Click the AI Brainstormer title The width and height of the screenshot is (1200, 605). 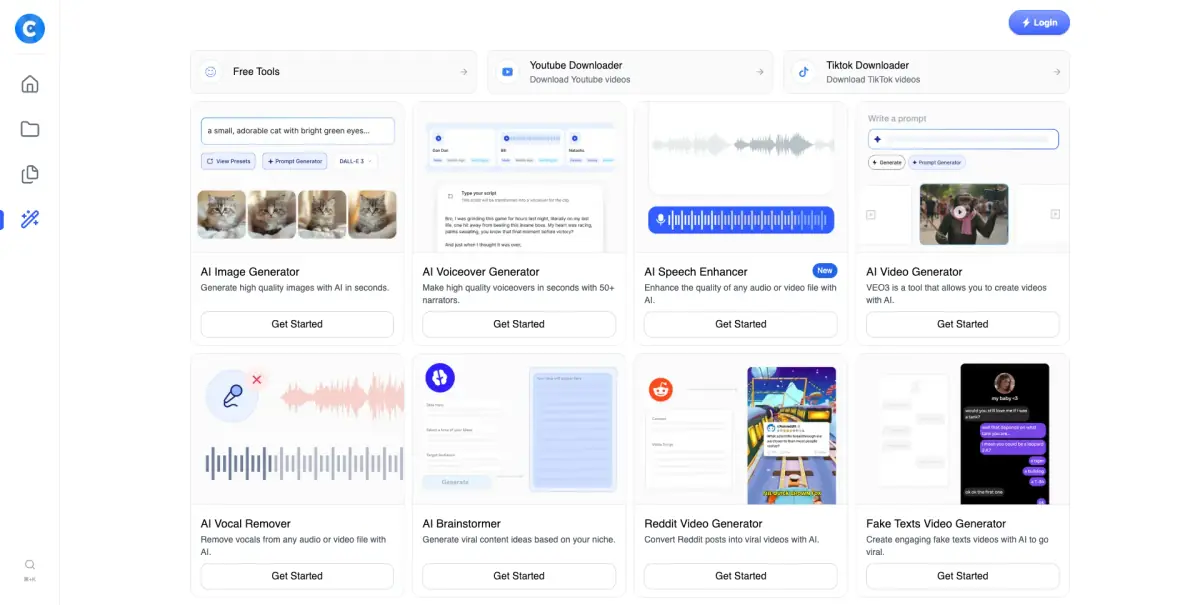(x=462, y=524)
